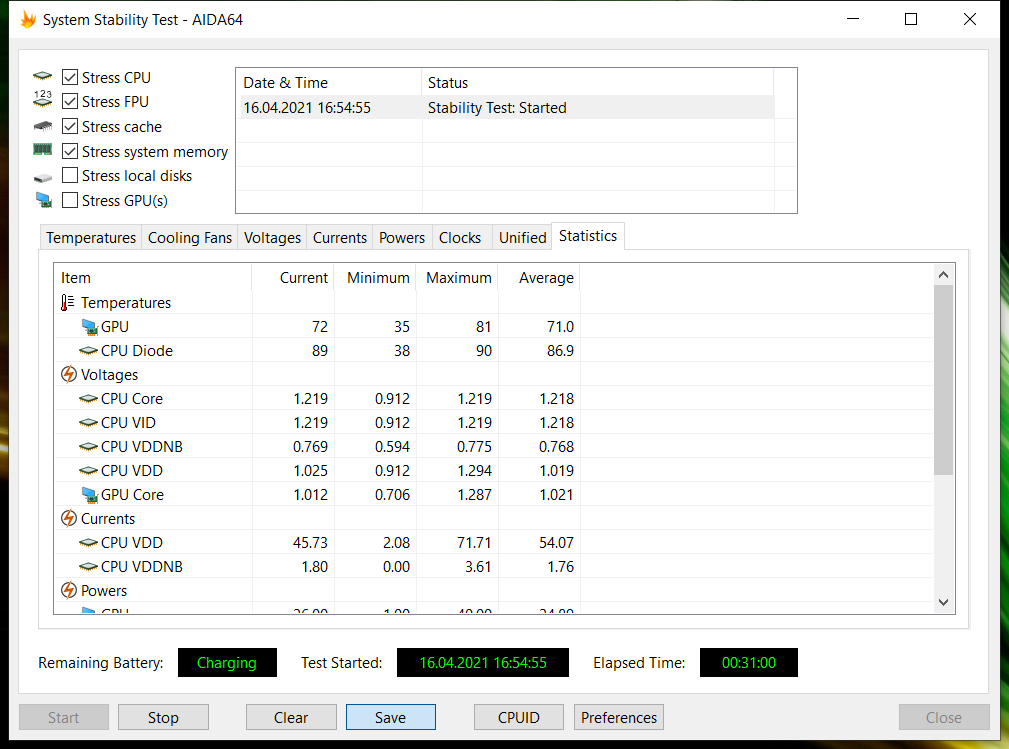Viewport: 1009px width, 749px height.
Task: Click the CPU Diode current value 89
Action: pos(320,351)
